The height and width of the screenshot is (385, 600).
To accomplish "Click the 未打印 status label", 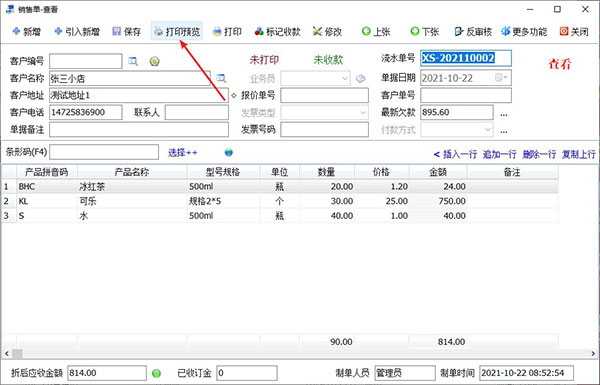I will tap(264, 60).
